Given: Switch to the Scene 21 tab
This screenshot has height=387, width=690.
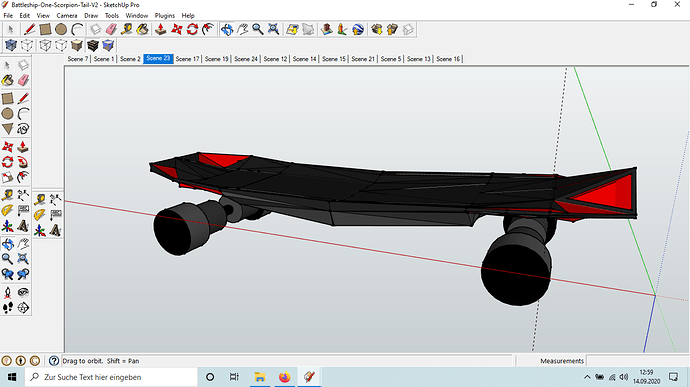Looking at the screenshot, I should [x=363, y=59].
